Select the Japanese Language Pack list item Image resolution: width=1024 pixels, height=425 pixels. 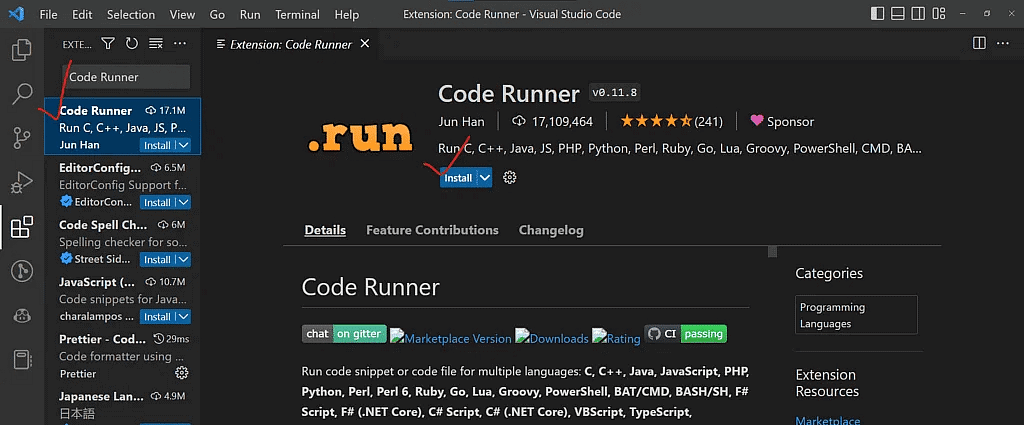click(123, 405)
